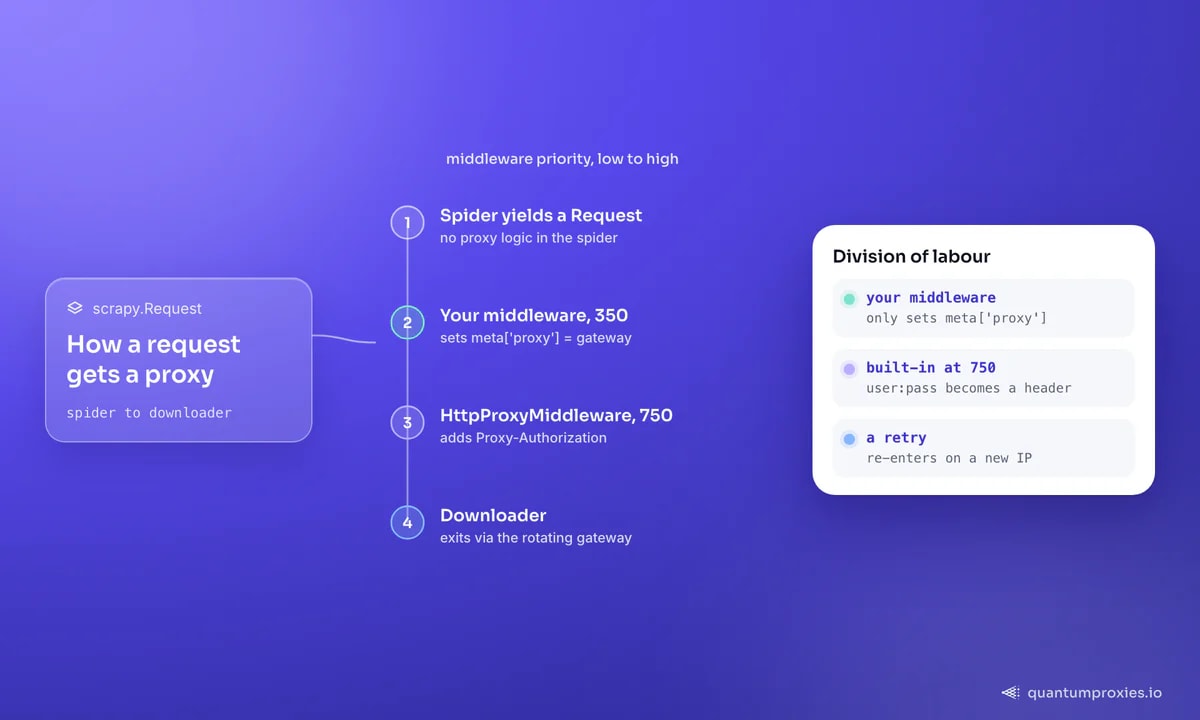
Task: Click the "Downloader" heading of step 4
Action: [x=493, y=515]
